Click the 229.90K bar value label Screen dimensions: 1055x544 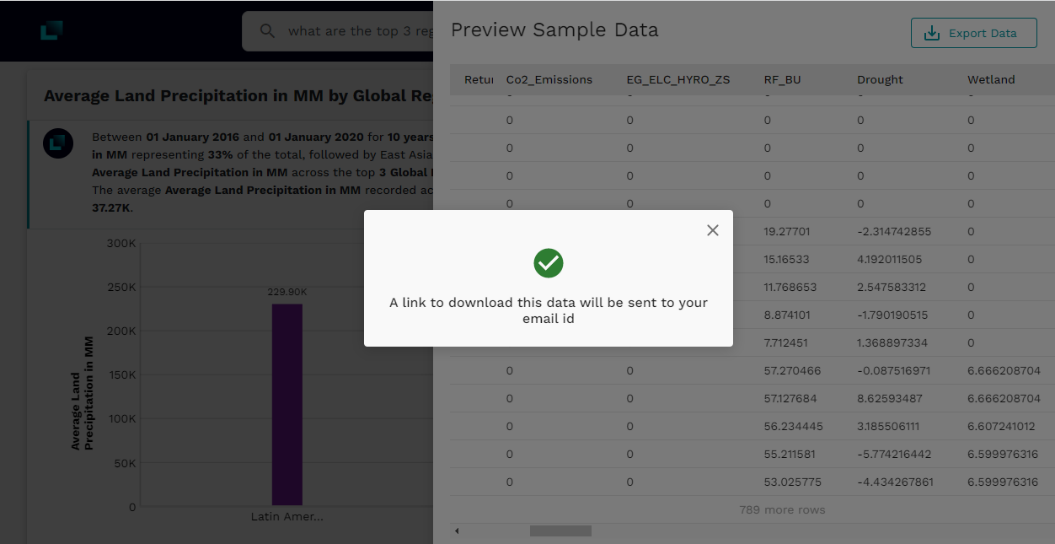(x=287, y=292)
